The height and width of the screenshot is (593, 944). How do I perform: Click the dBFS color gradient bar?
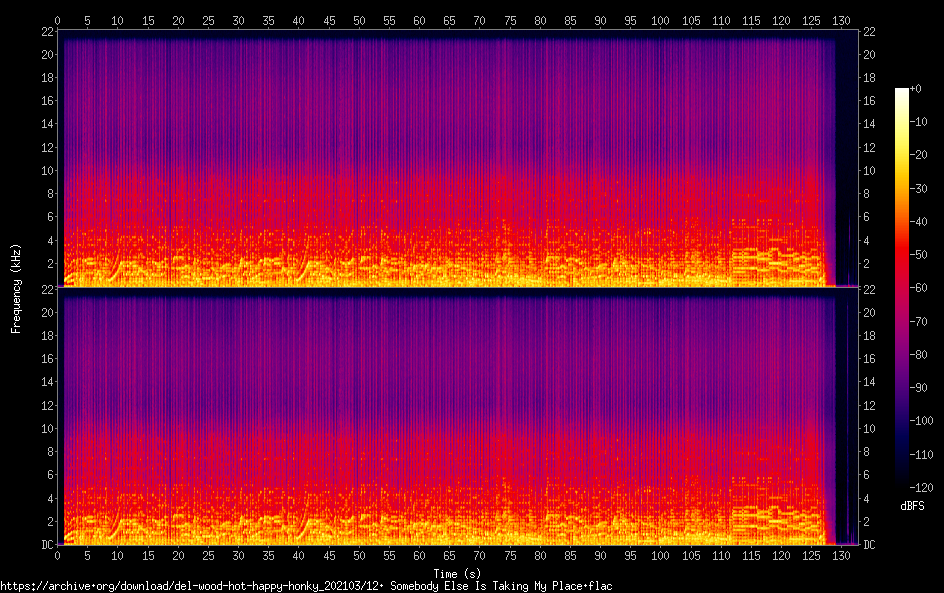tap(901, 288)
